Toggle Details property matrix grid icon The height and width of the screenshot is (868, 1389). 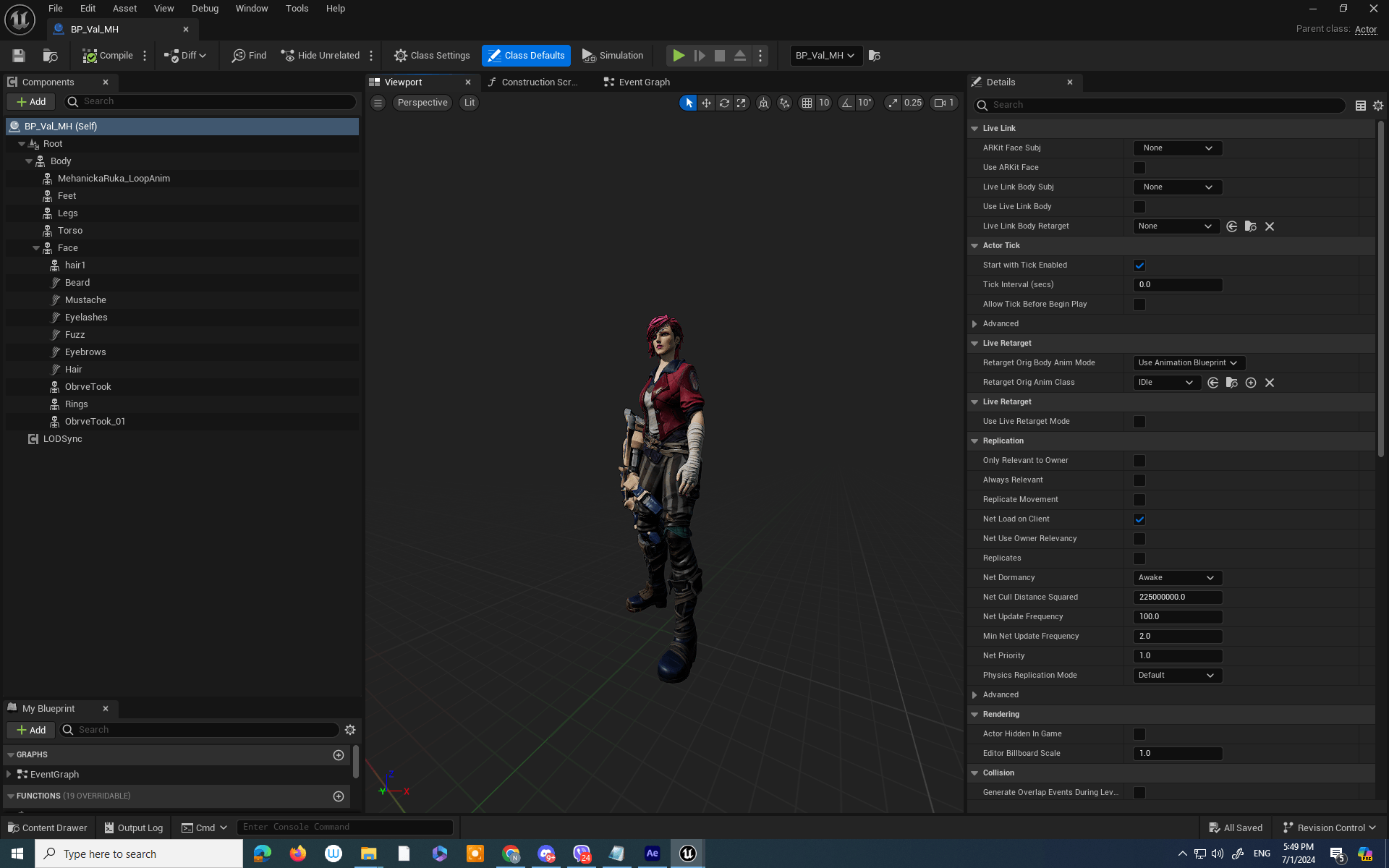click(x=1361, y=106)
